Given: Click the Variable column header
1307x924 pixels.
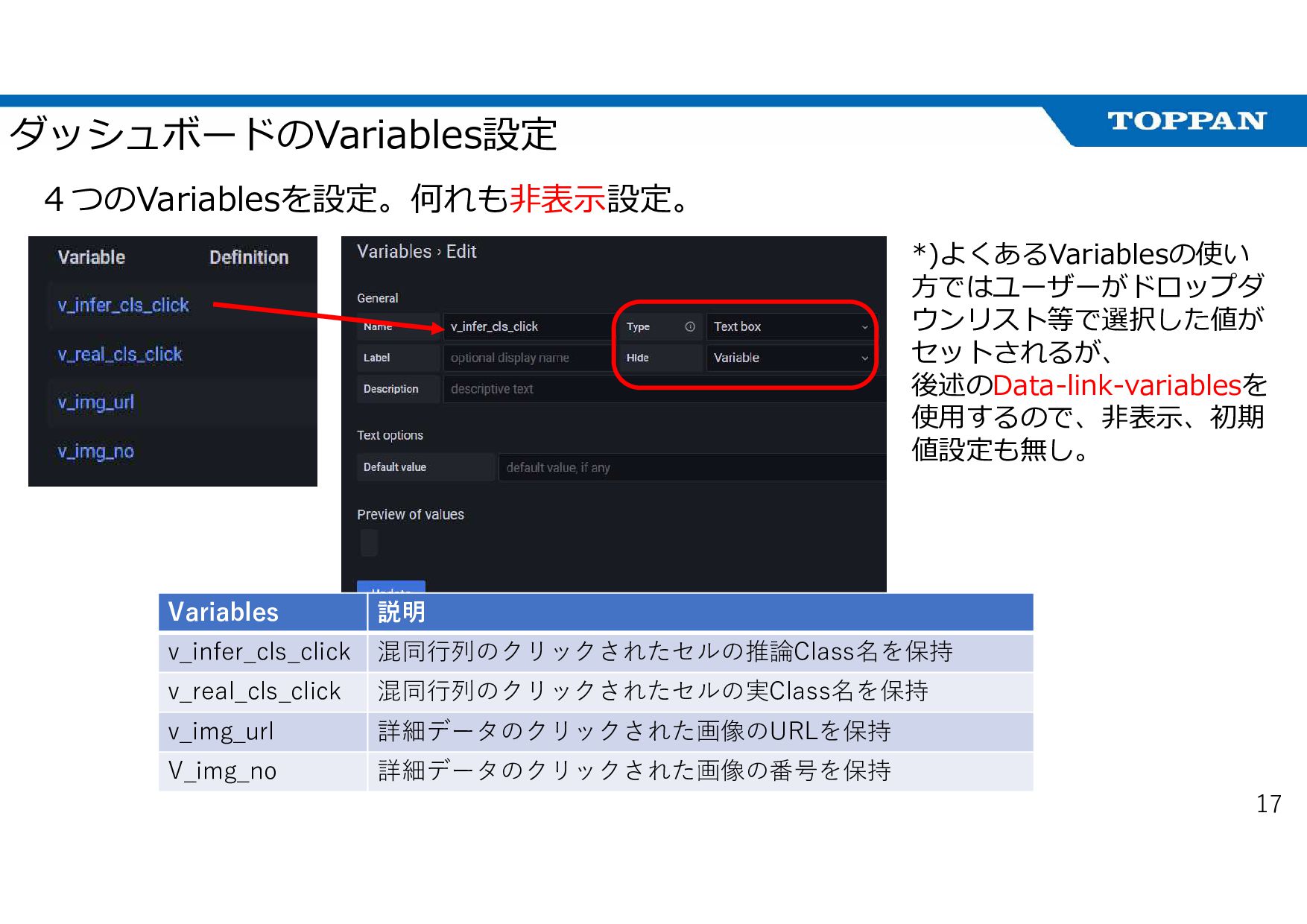Looking at the screenshot, I should tap(91, 257).
